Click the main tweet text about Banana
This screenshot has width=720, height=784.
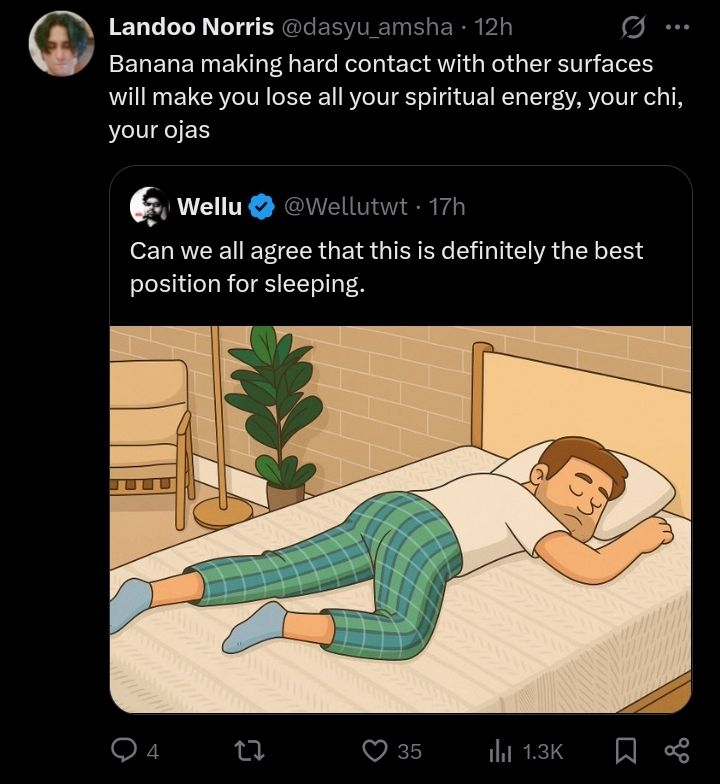[x=395, y=96]
